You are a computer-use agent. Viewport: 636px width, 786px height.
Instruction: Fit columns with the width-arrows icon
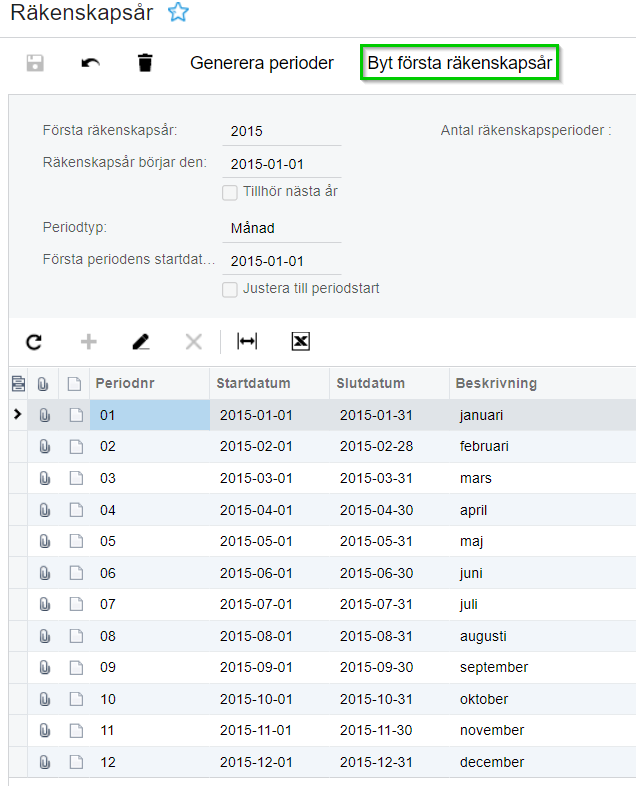point(247,342)
